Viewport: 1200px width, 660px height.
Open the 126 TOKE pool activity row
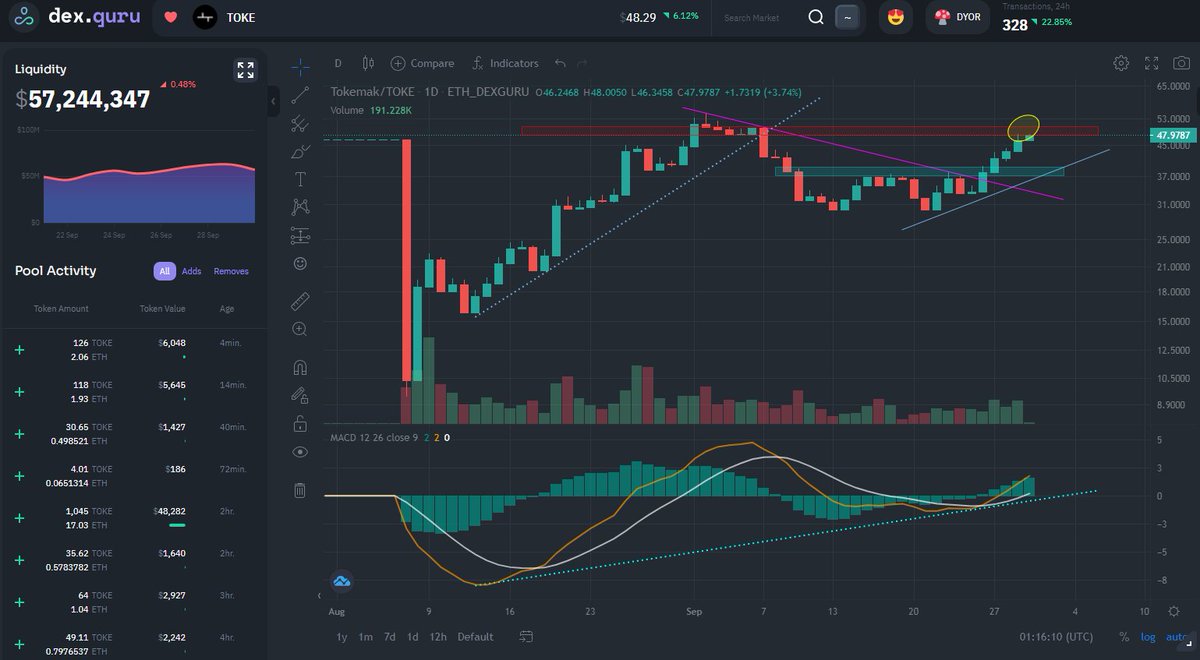(135, 349)
